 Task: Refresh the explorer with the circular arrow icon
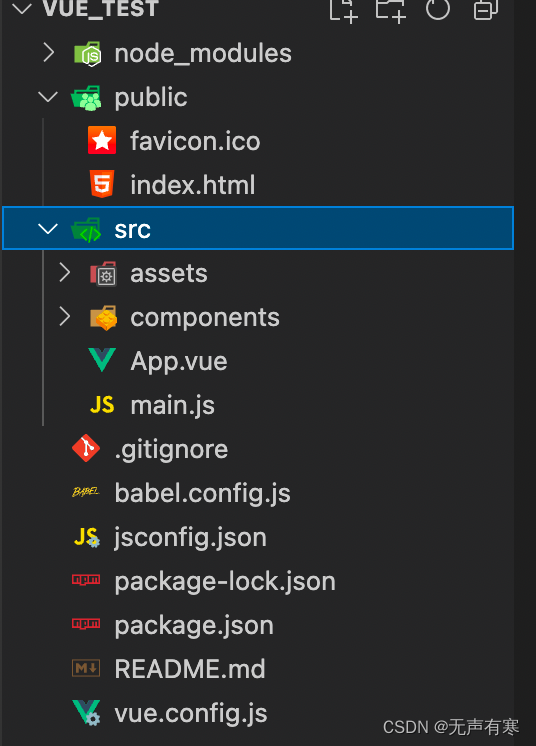coord(438,9)
